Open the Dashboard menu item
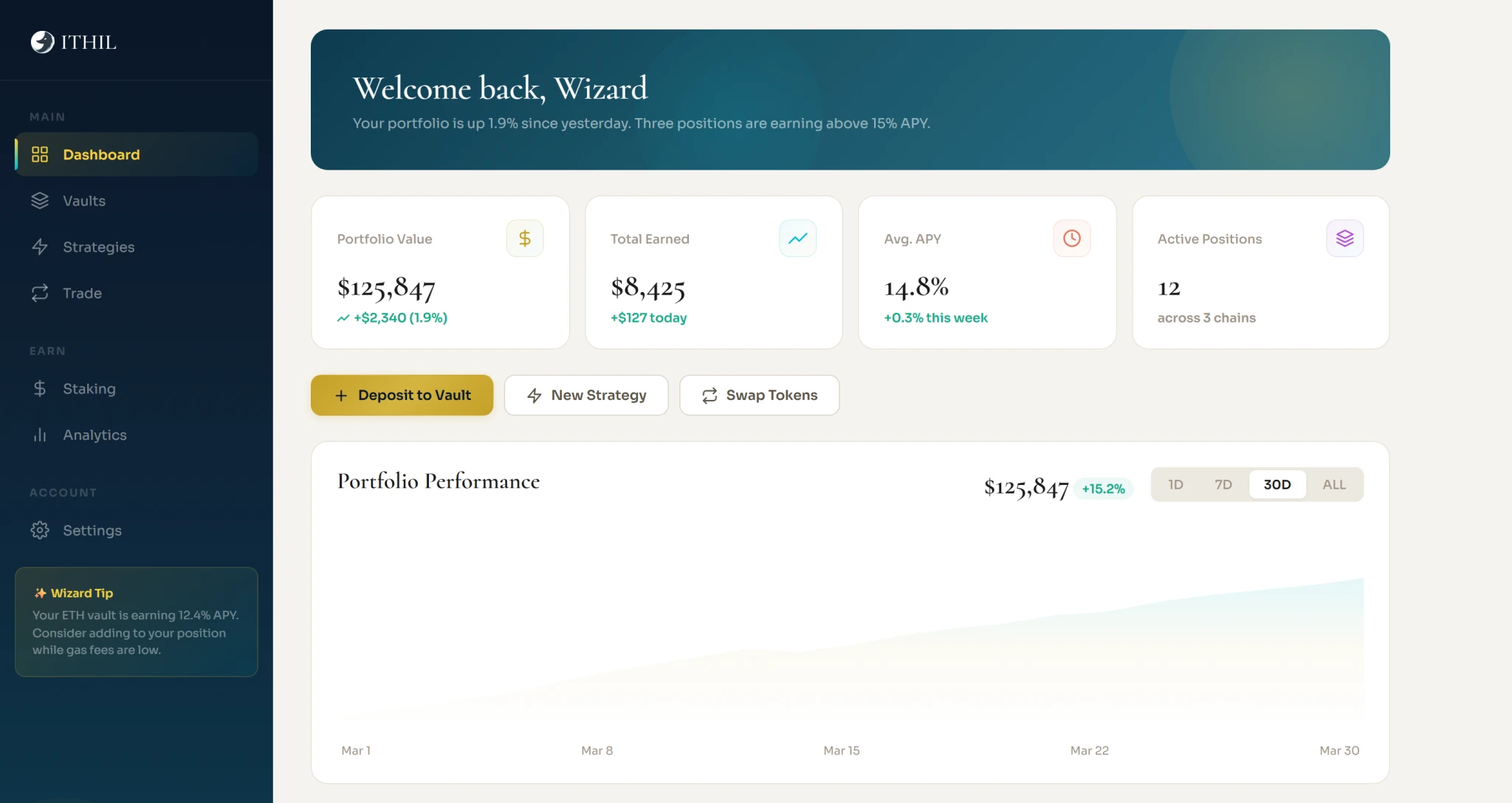The height and width of the screenshot is (803, 1512). pyautogui.click(x=137, y=154)
